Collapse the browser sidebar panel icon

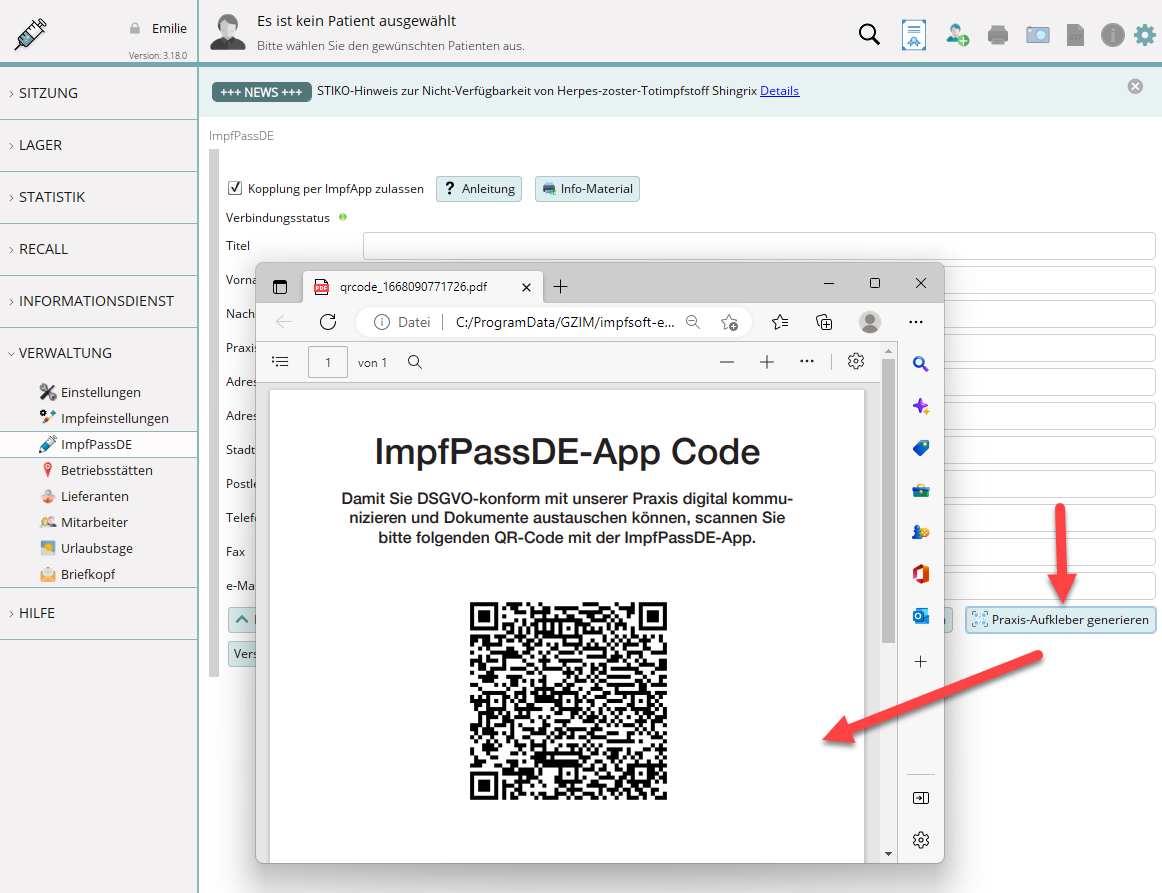(920, 798)
